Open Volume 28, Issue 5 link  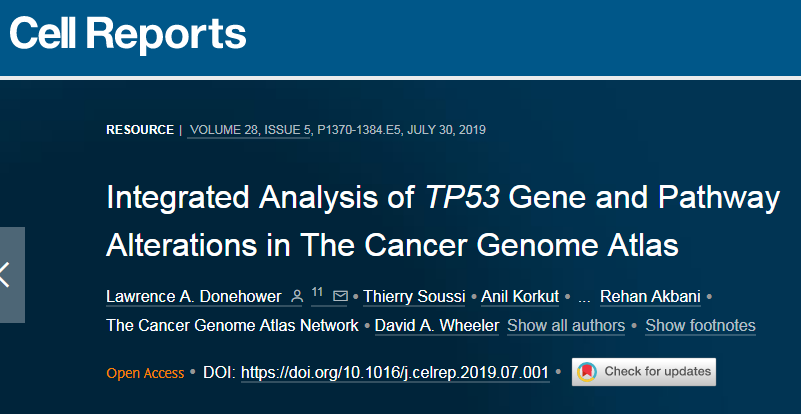(x=249, y=130)
